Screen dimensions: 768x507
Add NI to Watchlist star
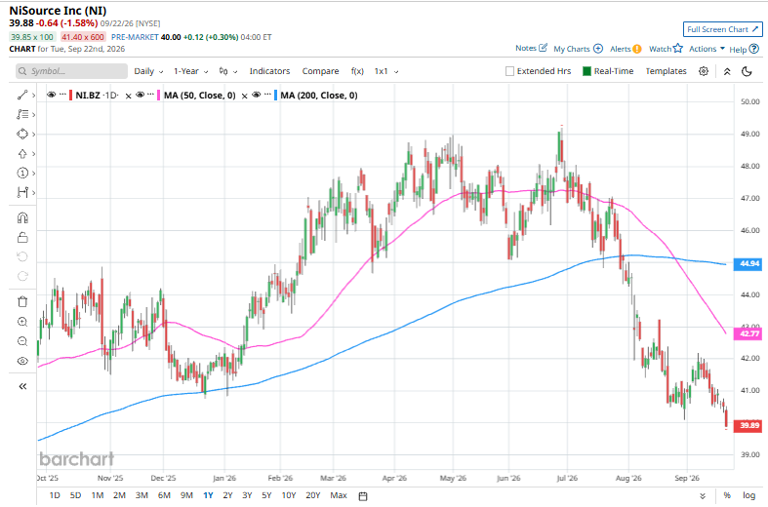click(x=666, y=48)
